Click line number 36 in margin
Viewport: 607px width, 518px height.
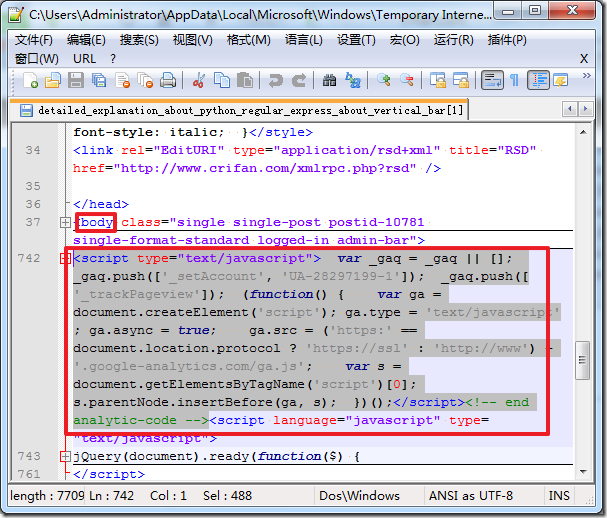[33, 204]
